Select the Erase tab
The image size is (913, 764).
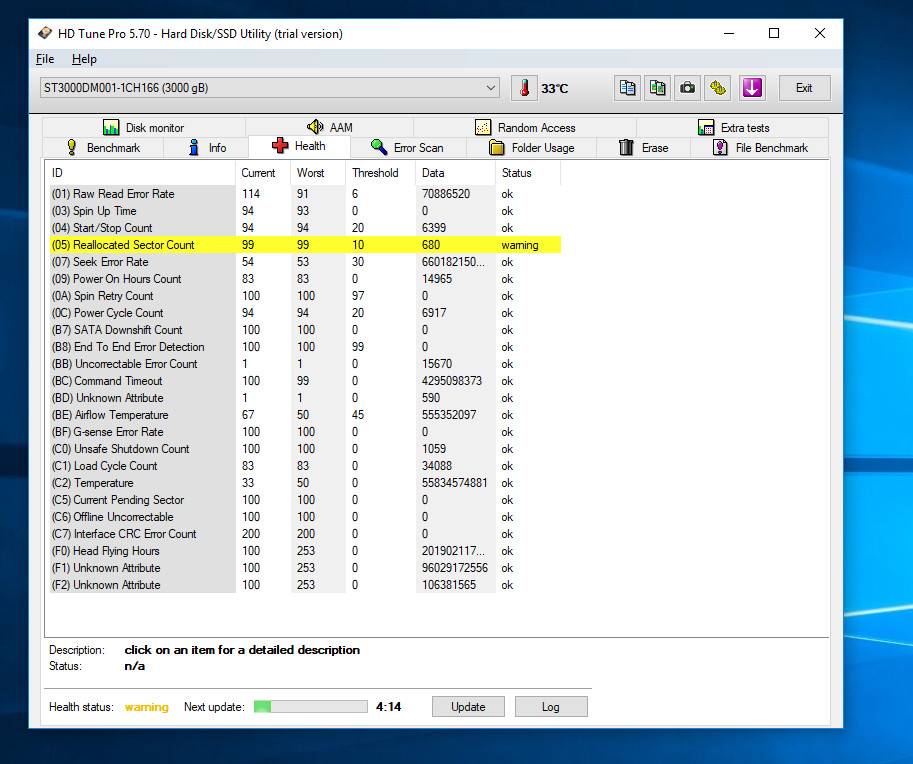click(643, 148)
